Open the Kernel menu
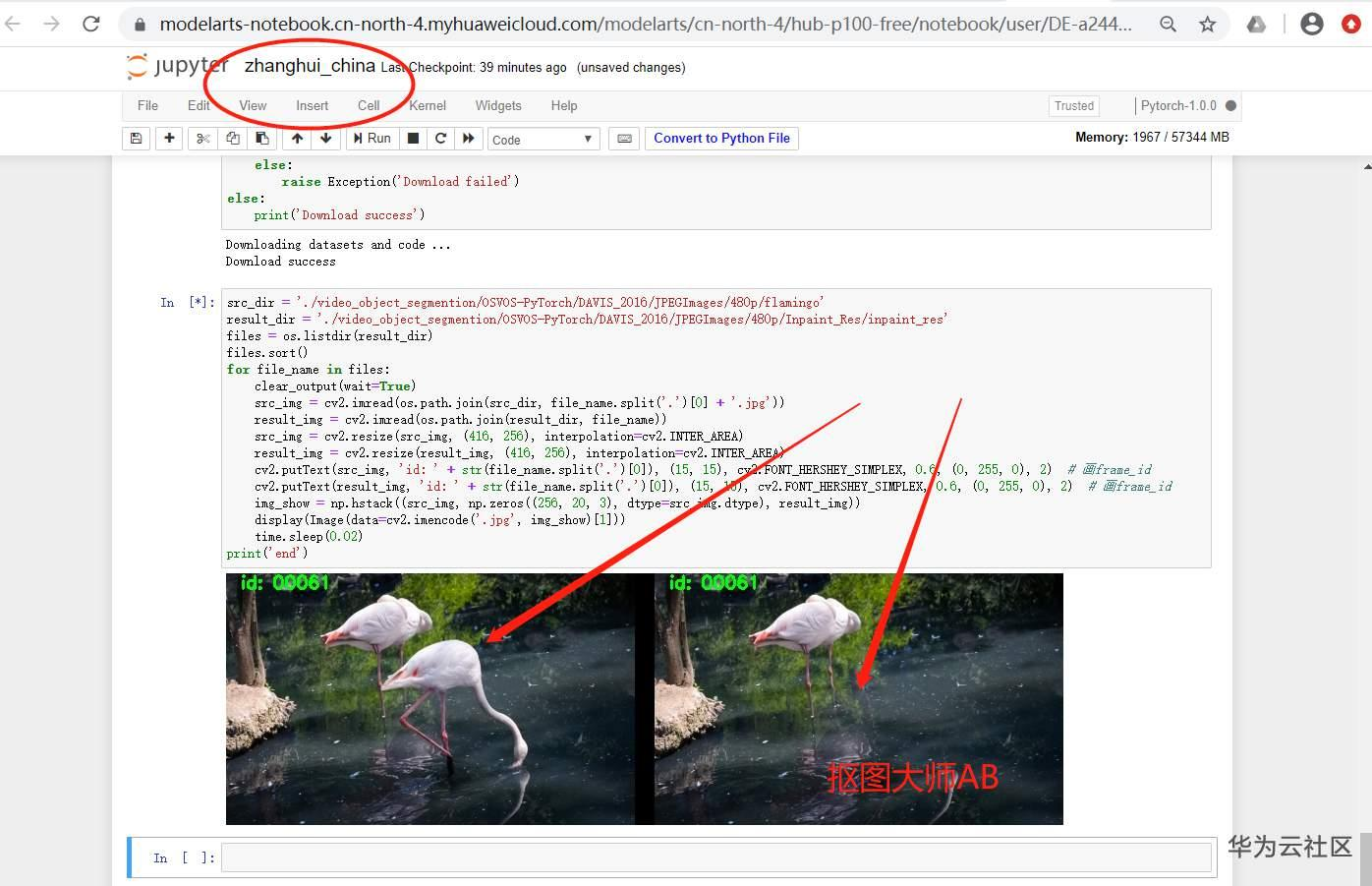The image size is (1372, 886). pos(428,105)
